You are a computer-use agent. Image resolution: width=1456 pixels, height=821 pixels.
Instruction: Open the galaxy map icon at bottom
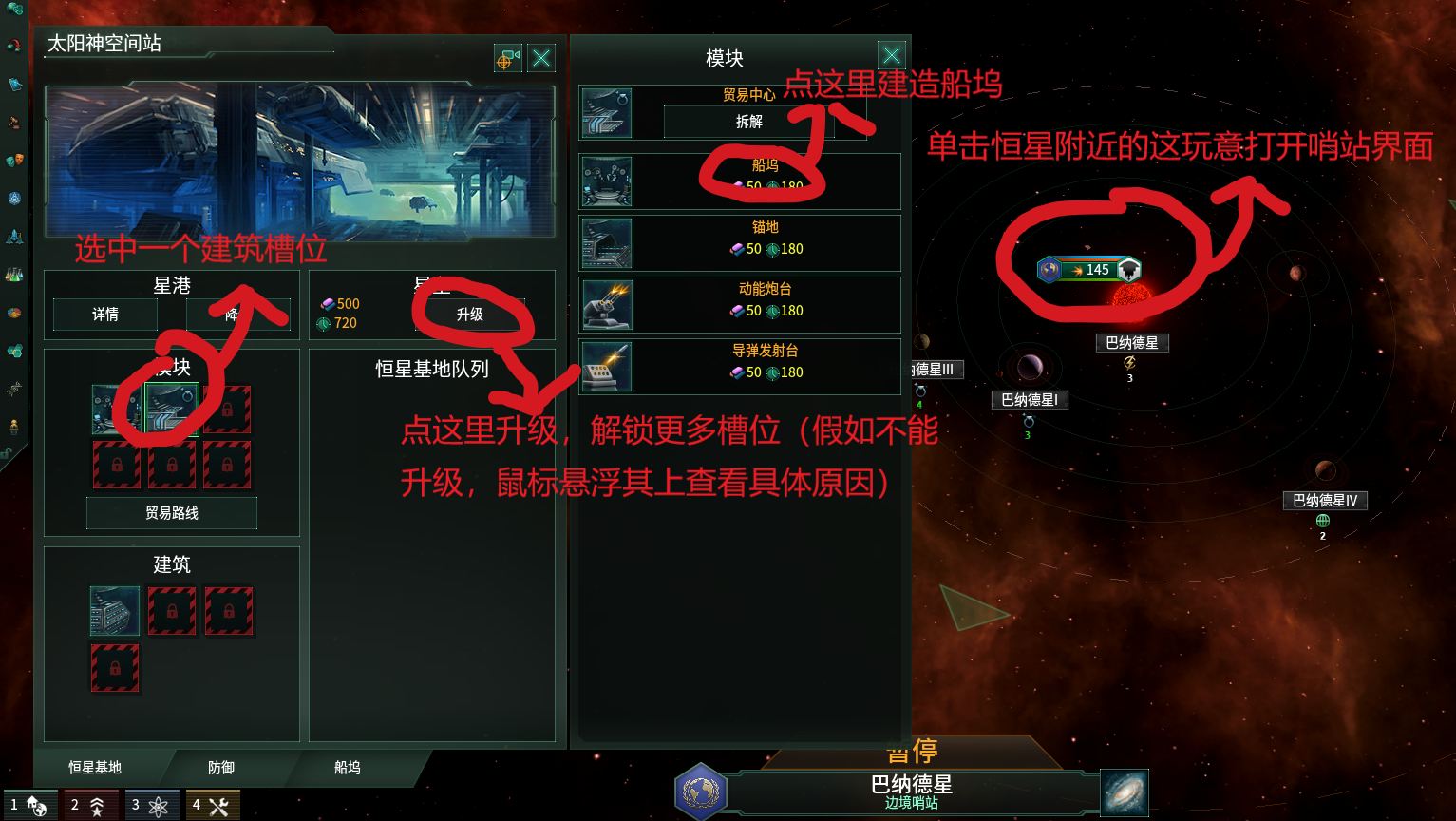[1125, 793]
